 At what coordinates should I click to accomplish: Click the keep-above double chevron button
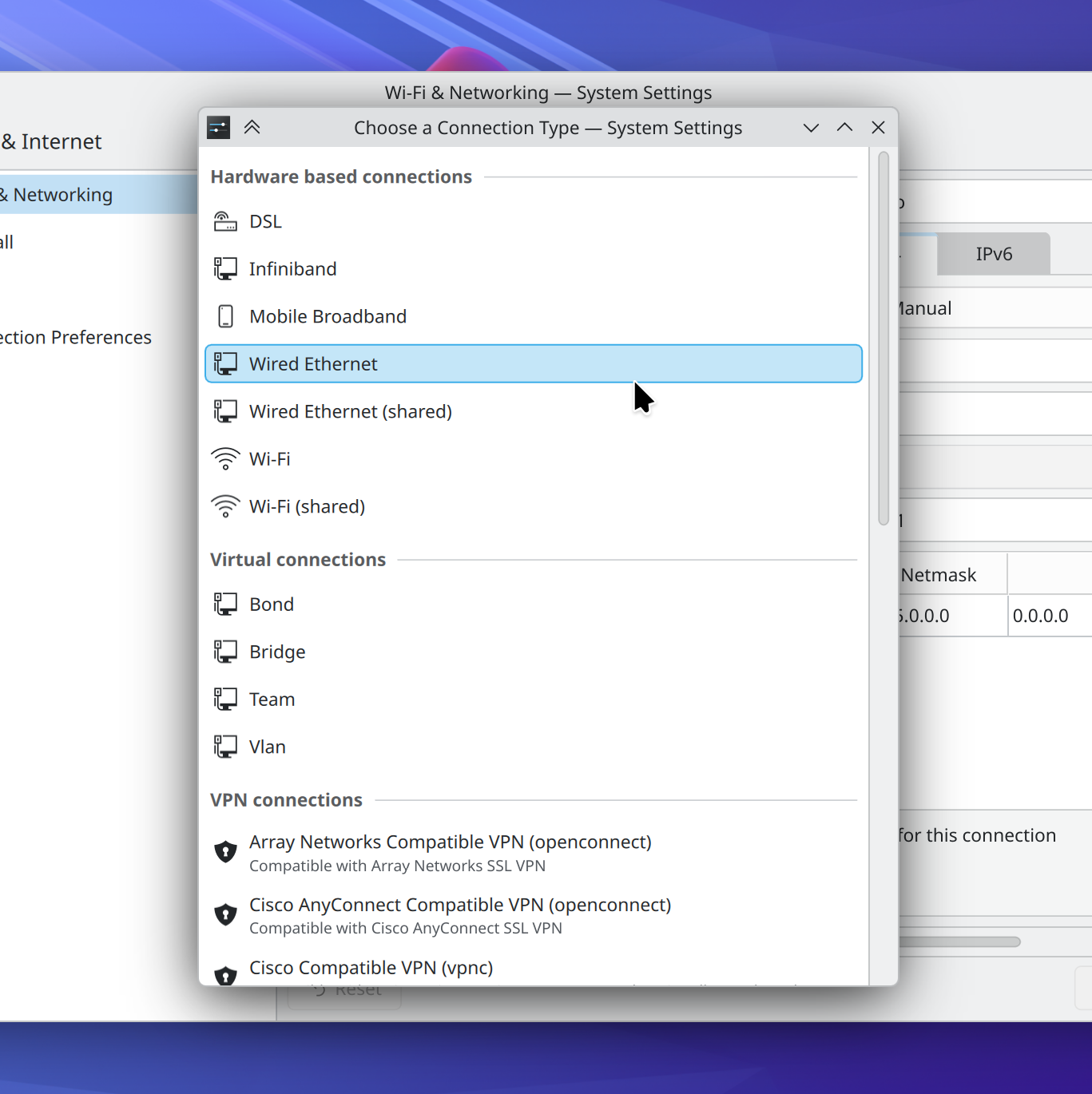click(252, 128)
